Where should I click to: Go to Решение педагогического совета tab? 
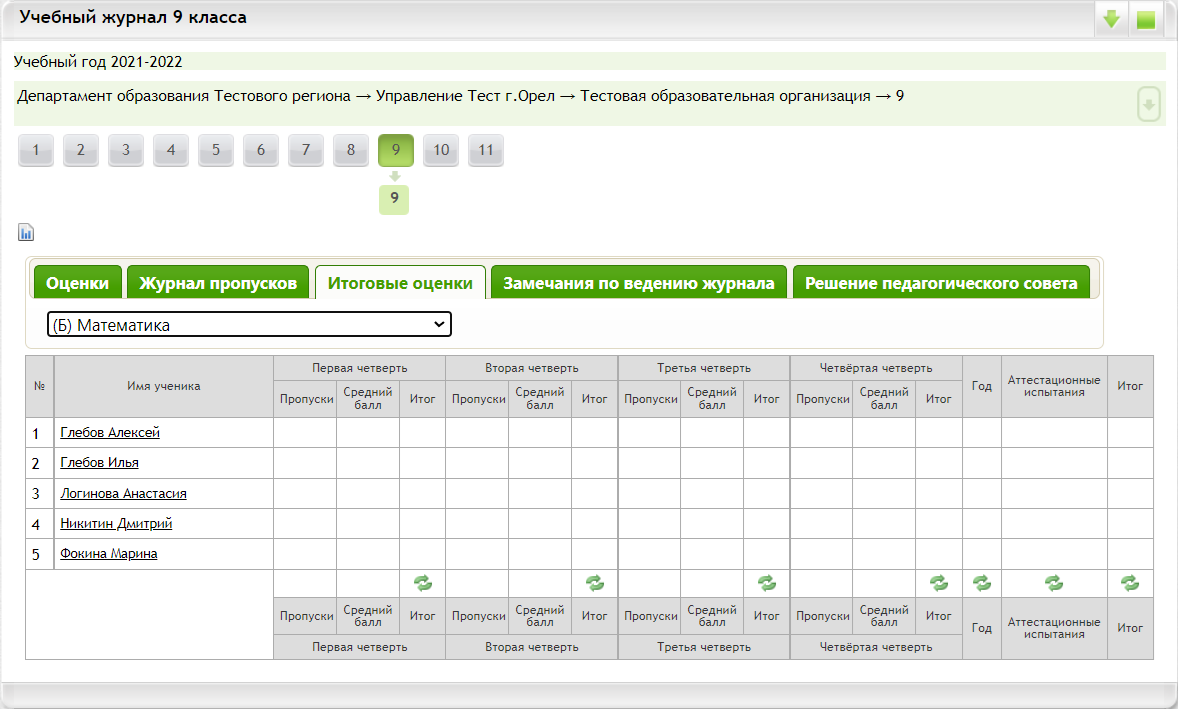tap(941, 283)
